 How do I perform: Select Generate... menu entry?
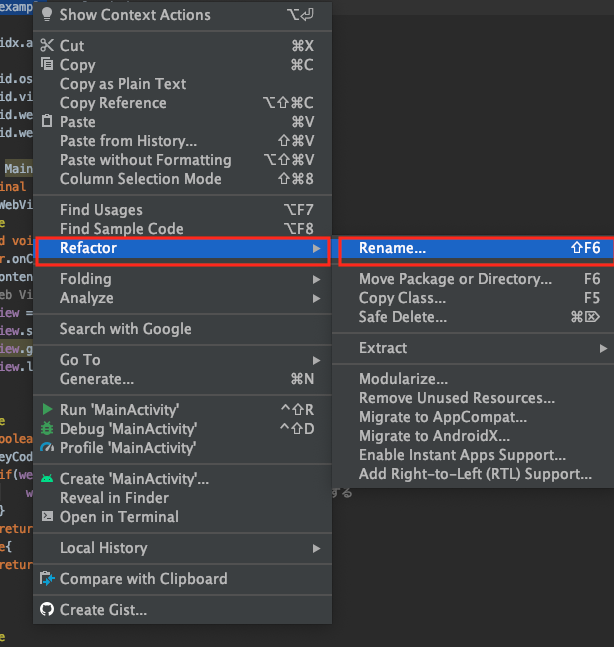182,379
